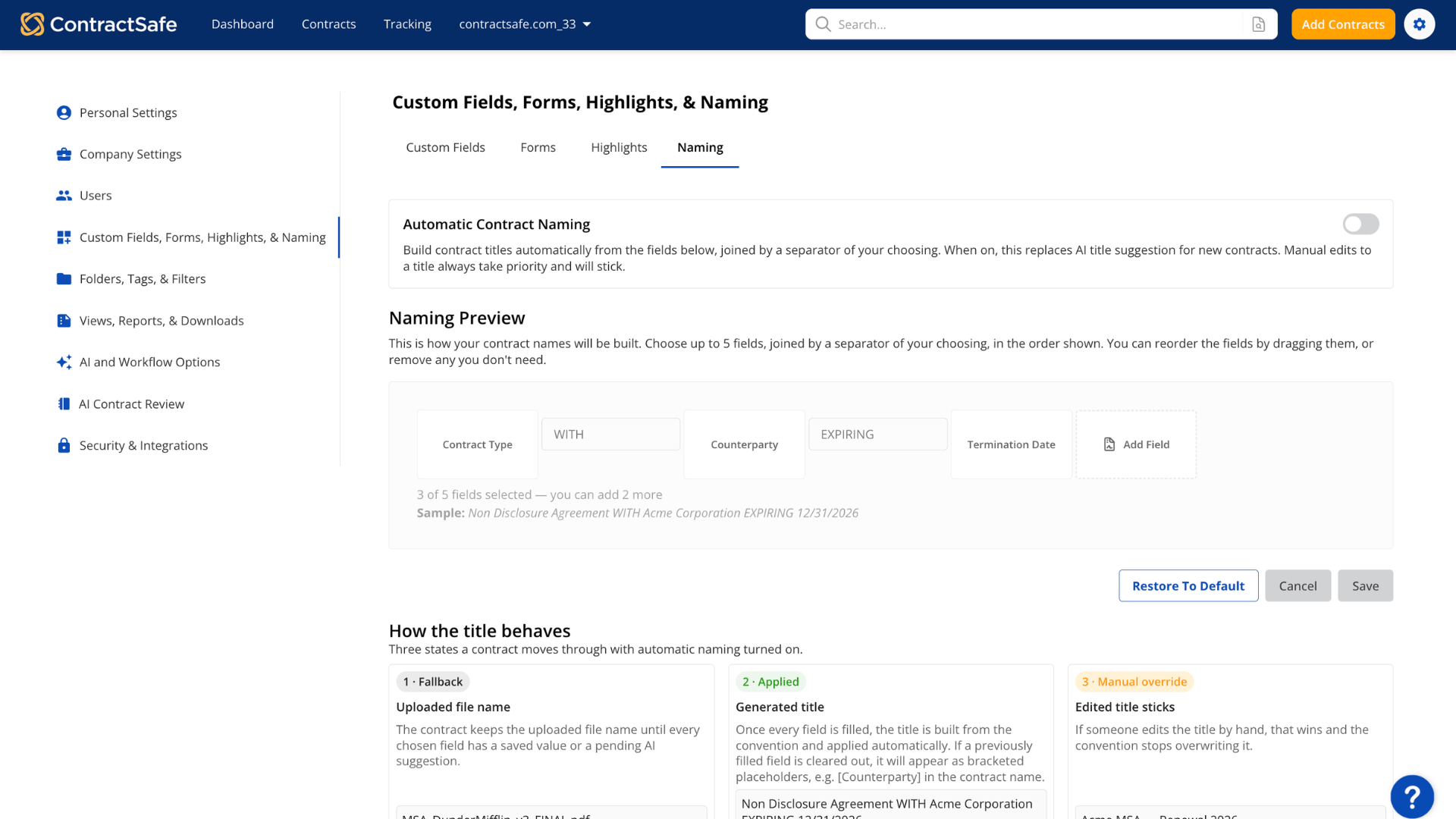Enable the Automatic Contract Naming toggle
Image resolution: width=1456 pixels, height=819 pixels.
1360,224
